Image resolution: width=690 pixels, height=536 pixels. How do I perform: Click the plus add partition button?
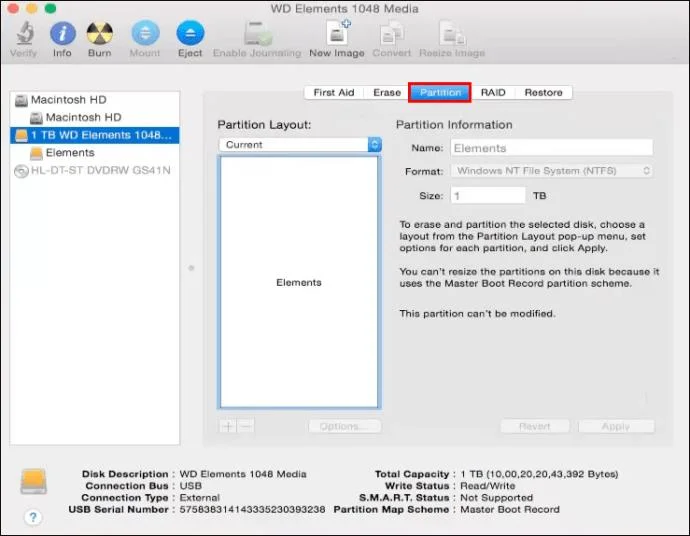228,426
